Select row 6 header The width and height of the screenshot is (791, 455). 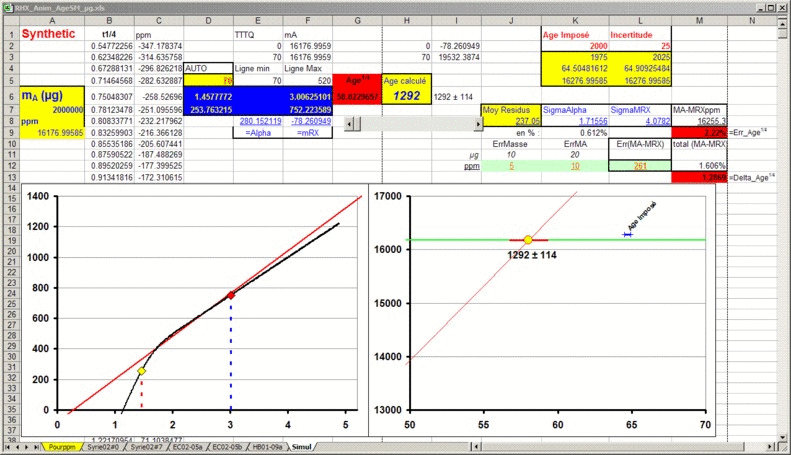click(x=11, y=96)
